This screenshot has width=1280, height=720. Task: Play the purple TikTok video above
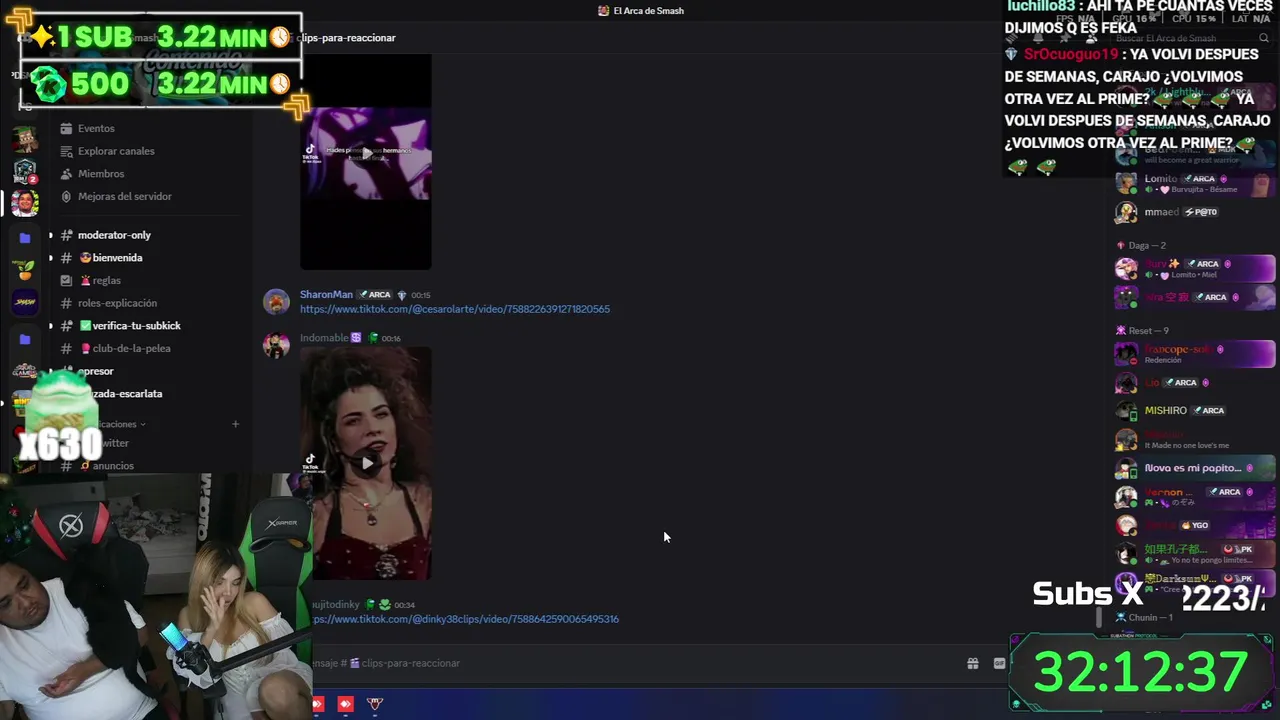click(367, 153)
